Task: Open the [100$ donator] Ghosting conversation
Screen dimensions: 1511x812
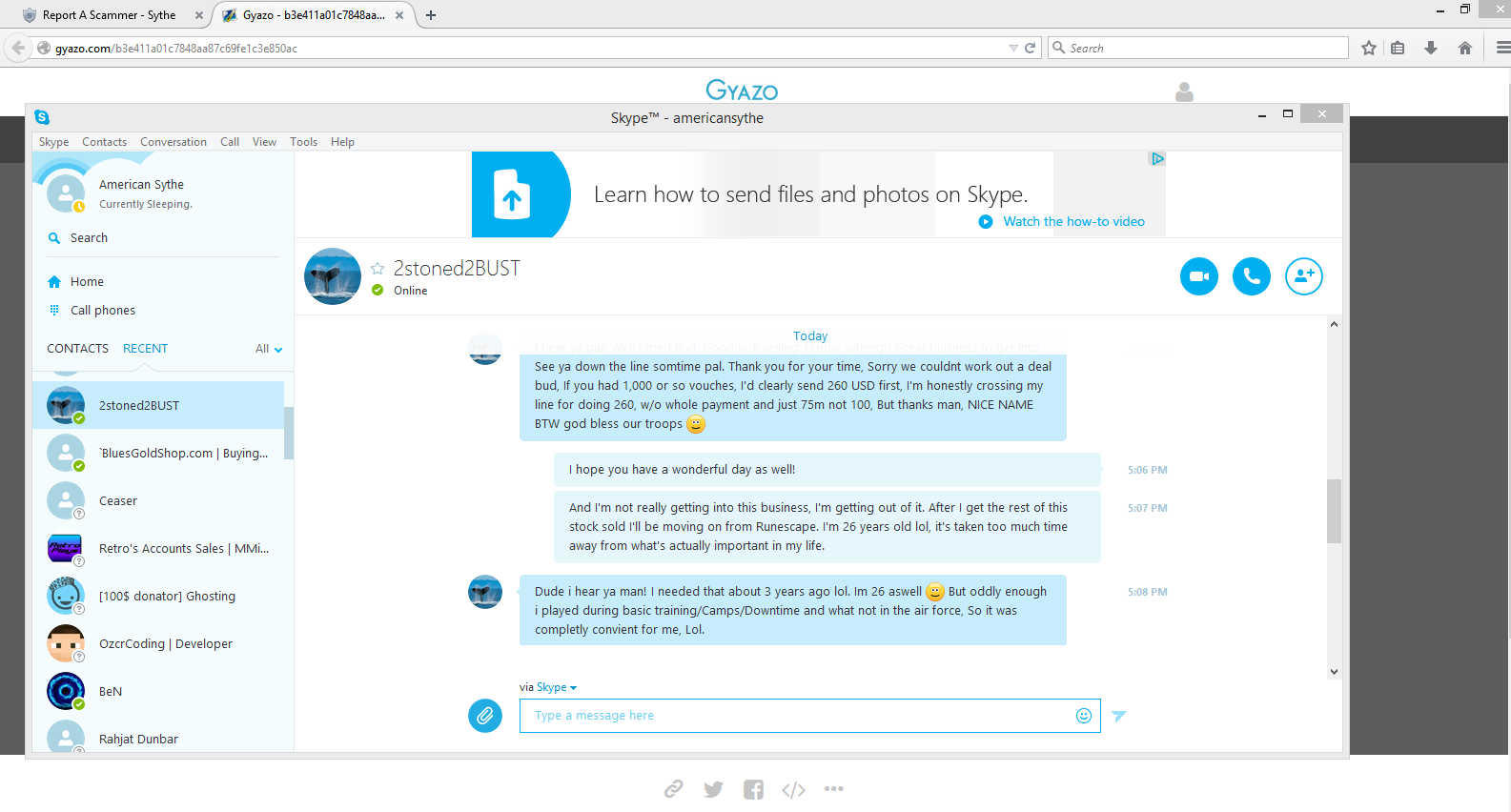Action: (158, 596)
